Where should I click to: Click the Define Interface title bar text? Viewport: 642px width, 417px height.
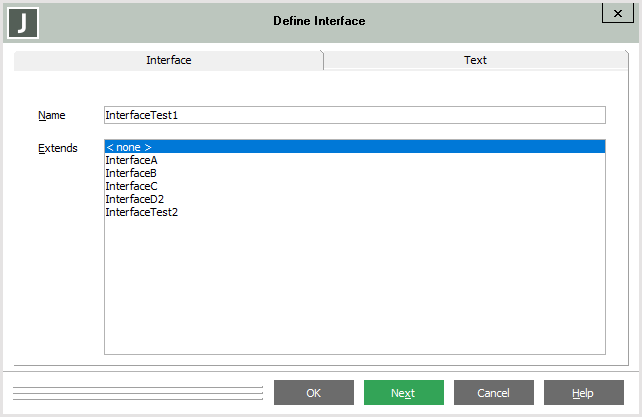click(320, 21)
